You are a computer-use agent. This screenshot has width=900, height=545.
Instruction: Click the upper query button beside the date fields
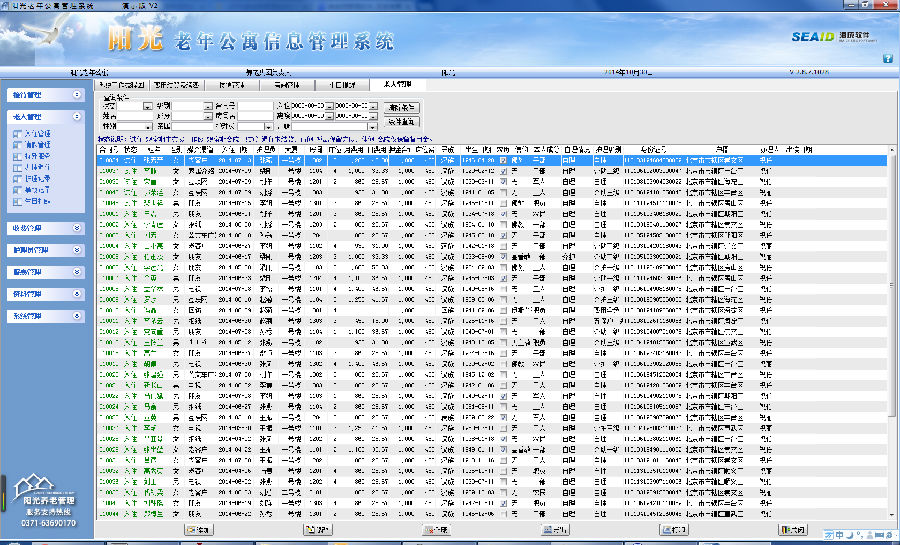(403, 106)
